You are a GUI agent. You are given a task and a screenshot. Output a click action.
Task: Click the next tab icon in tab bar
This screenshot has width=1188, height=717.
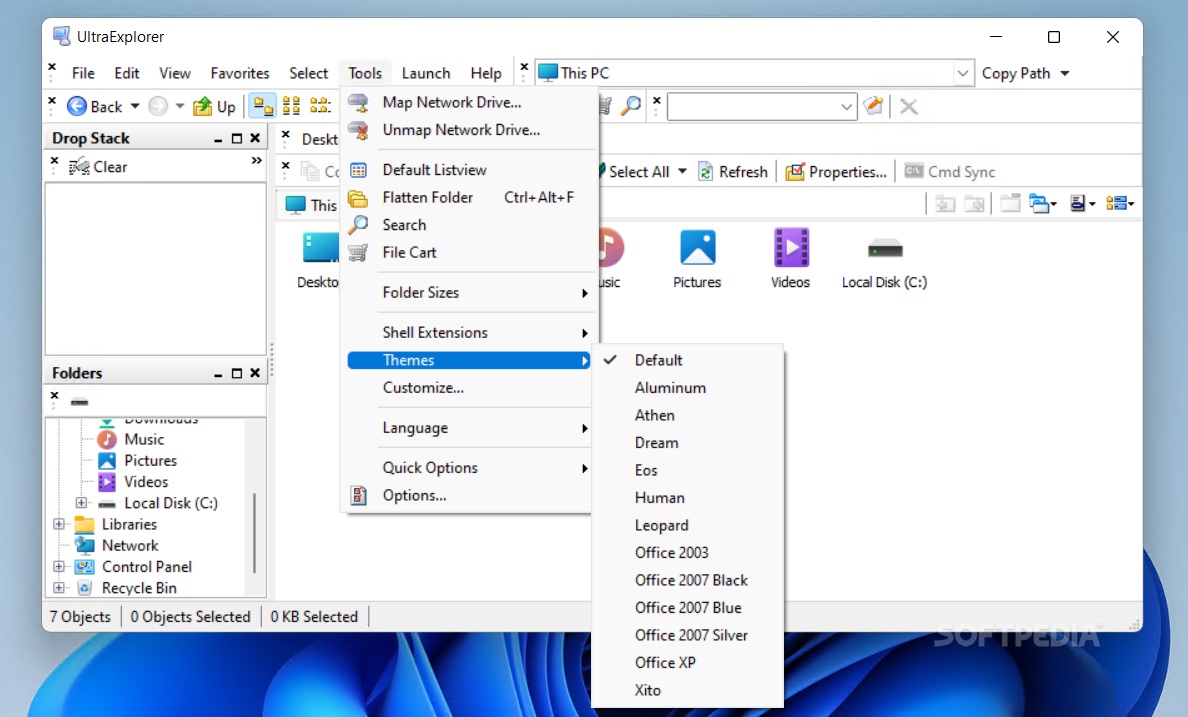974,203
